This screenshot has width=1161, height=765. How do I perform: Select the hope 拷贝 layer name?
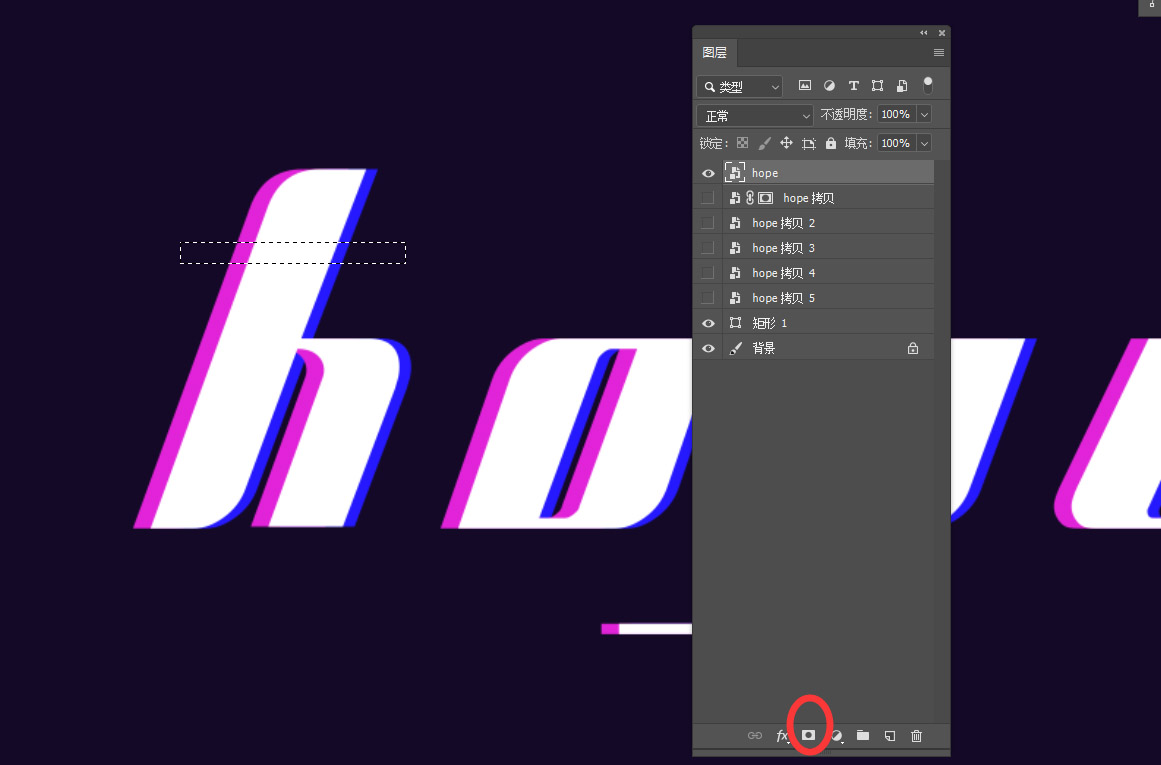809,198
